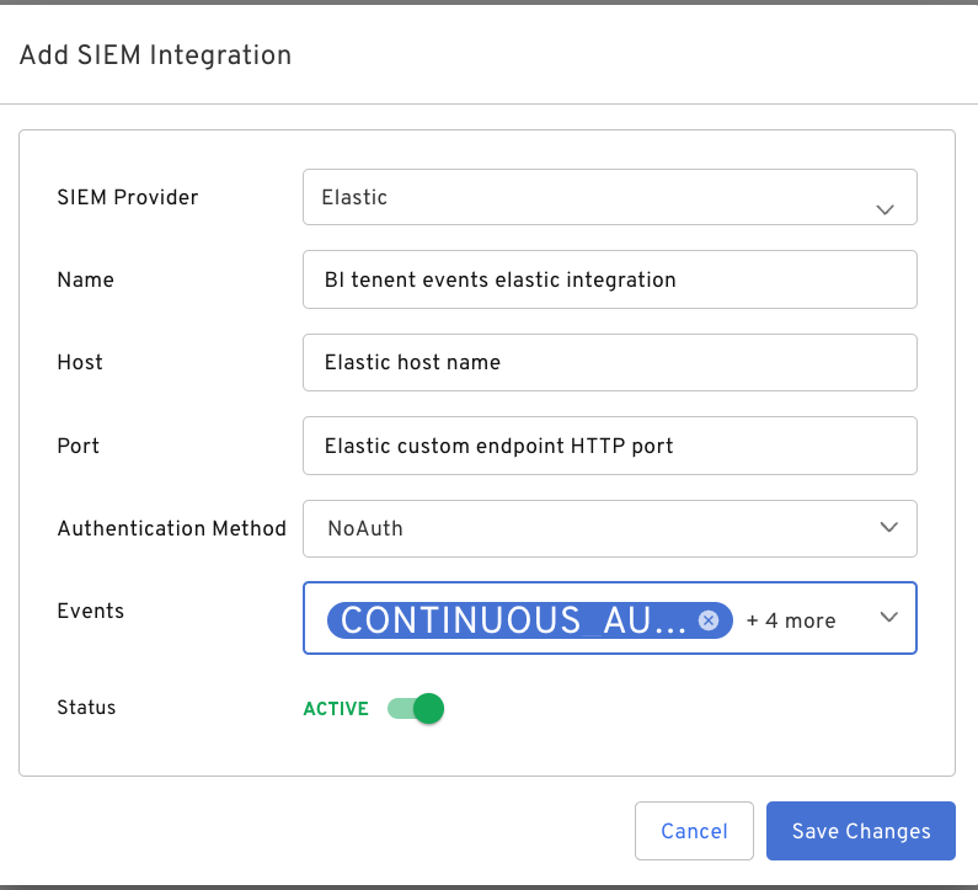Show the '+ 4 more' selected events

pos(790,621)
